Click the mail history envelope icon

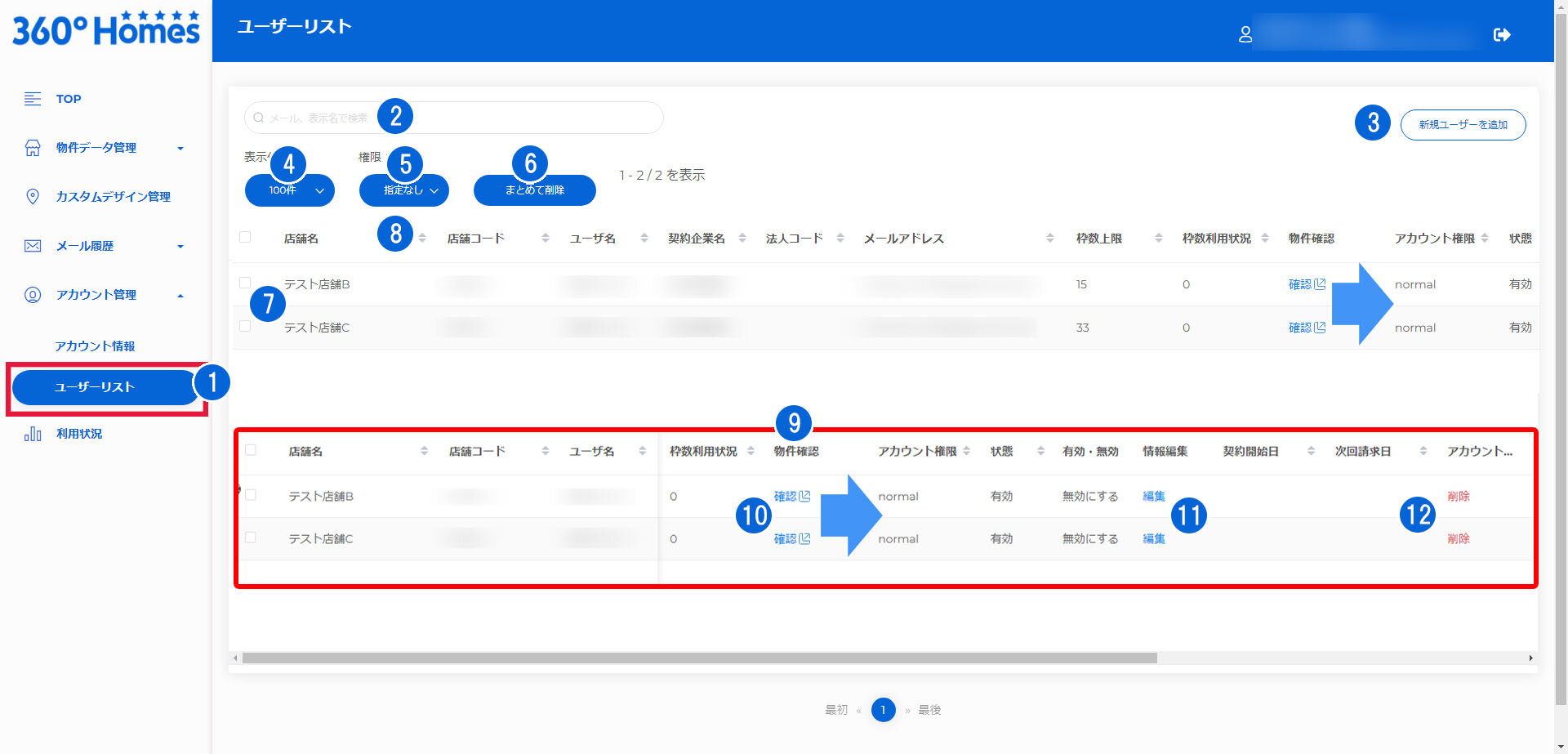[x=33, y=246]
